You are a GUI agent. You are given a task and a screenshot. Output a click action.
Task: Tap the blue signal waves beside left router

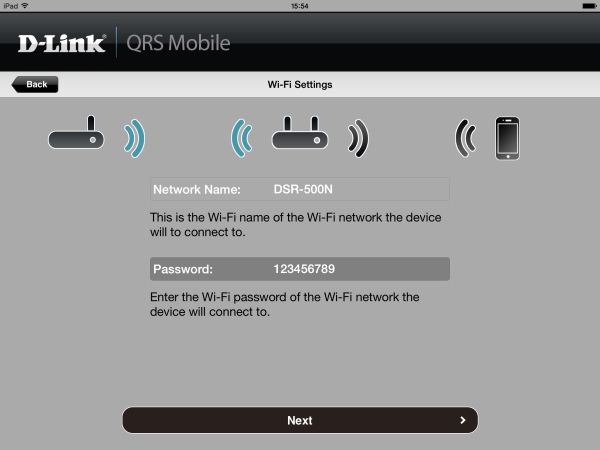tap(135, 138)
